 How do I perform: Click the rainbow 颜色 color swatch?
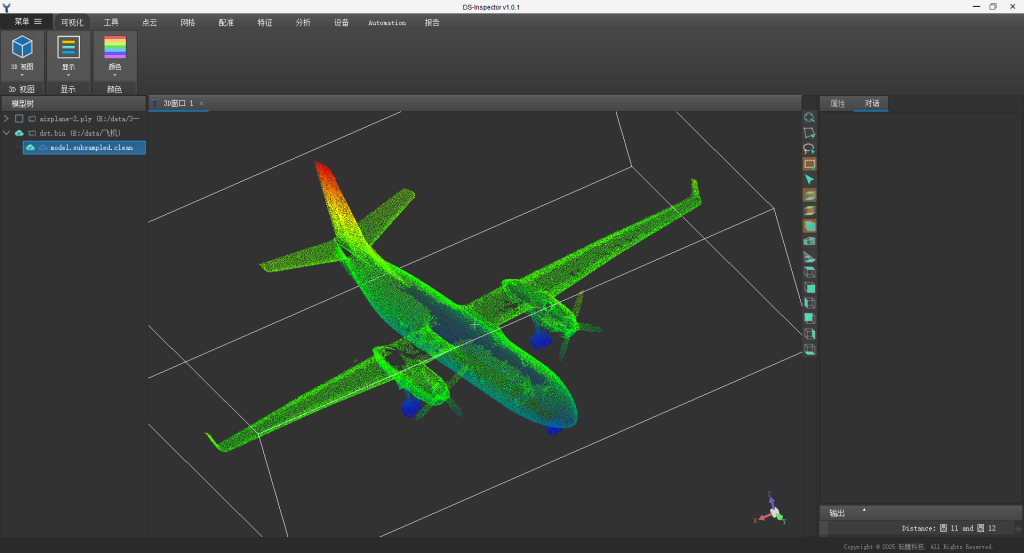tap(115, 47)
